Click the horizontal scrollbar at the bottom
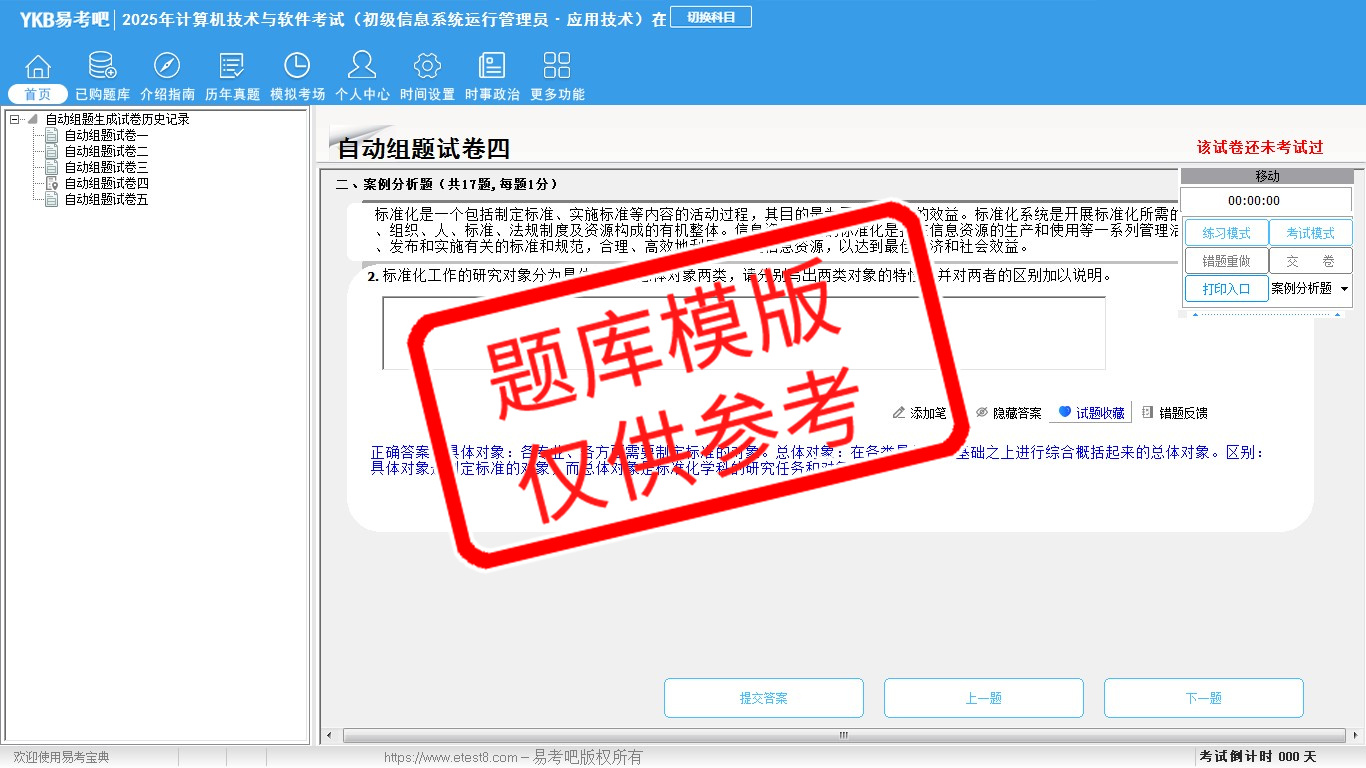 842,736
